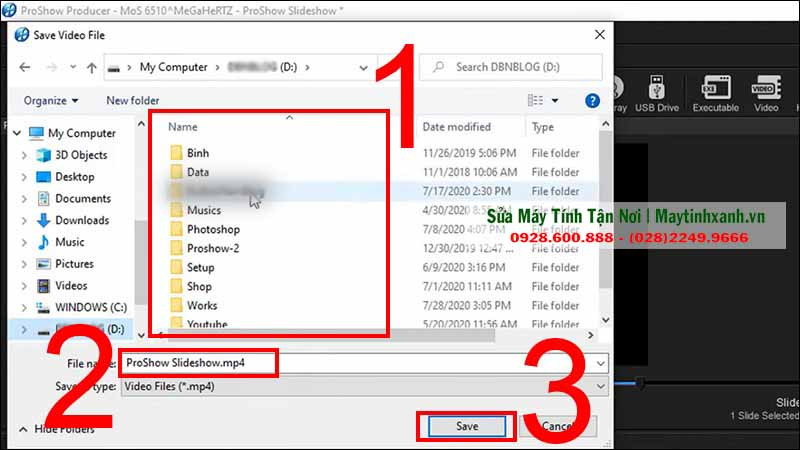Screen dimensions: 800x450
Task: Click the scroll right arrow of file list
Action: click(590, 335)
